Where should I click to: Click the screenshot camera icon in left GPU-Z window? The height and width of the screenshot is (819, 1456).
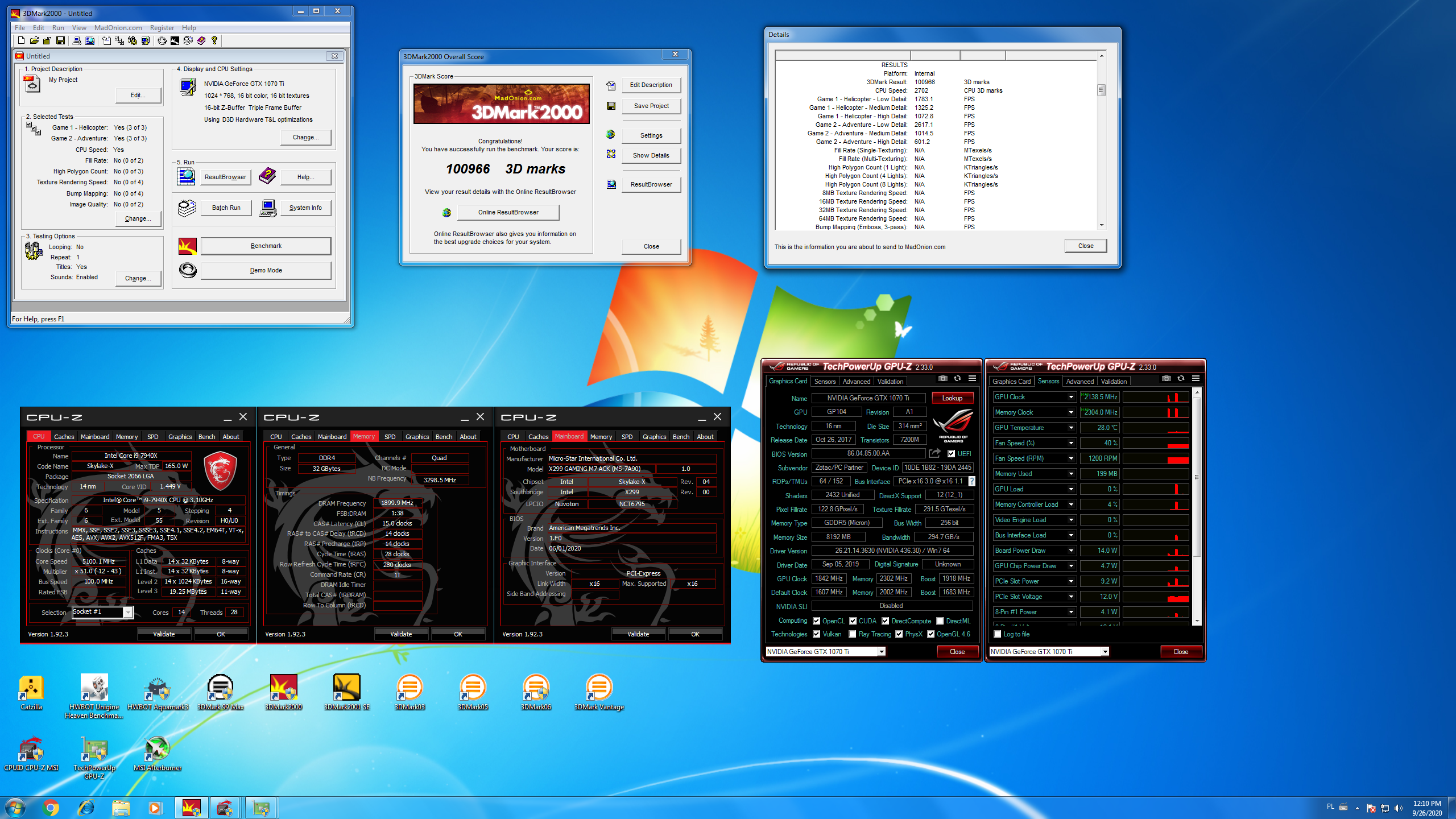(942, 378)
